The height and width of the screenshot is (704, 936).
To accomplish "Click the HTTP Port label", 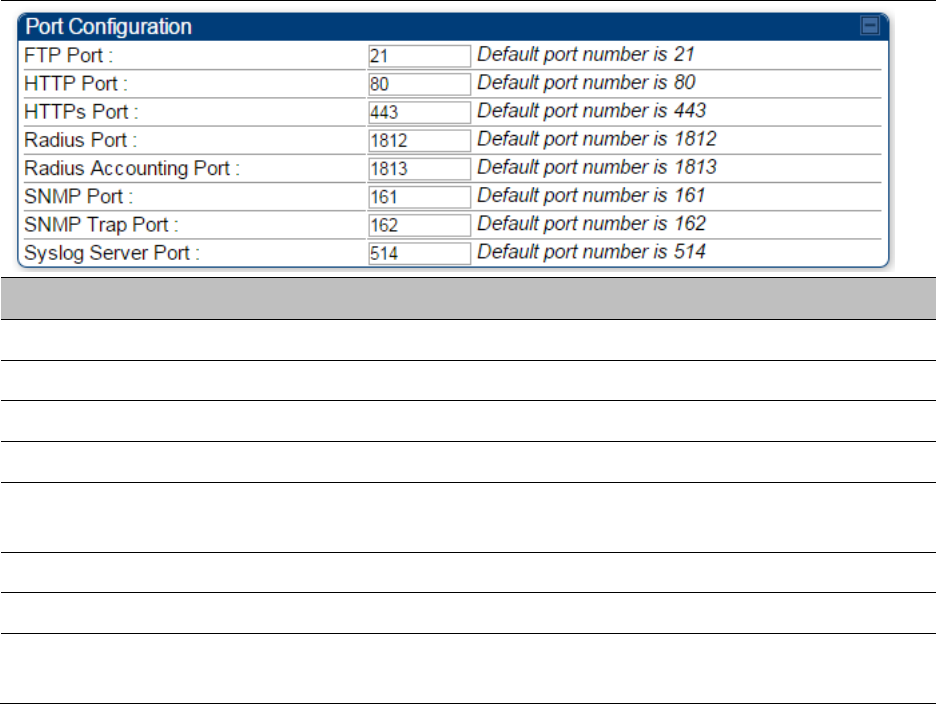I will click(x=76, y=84).
